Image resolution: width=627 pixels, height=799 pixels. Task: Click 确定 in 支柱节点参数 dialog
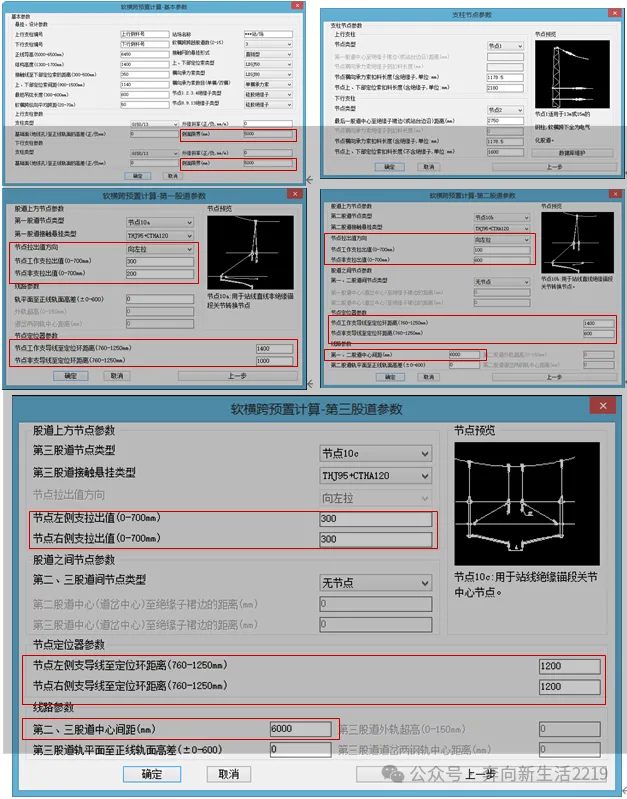pyautogui.click(x=389, y=167)
